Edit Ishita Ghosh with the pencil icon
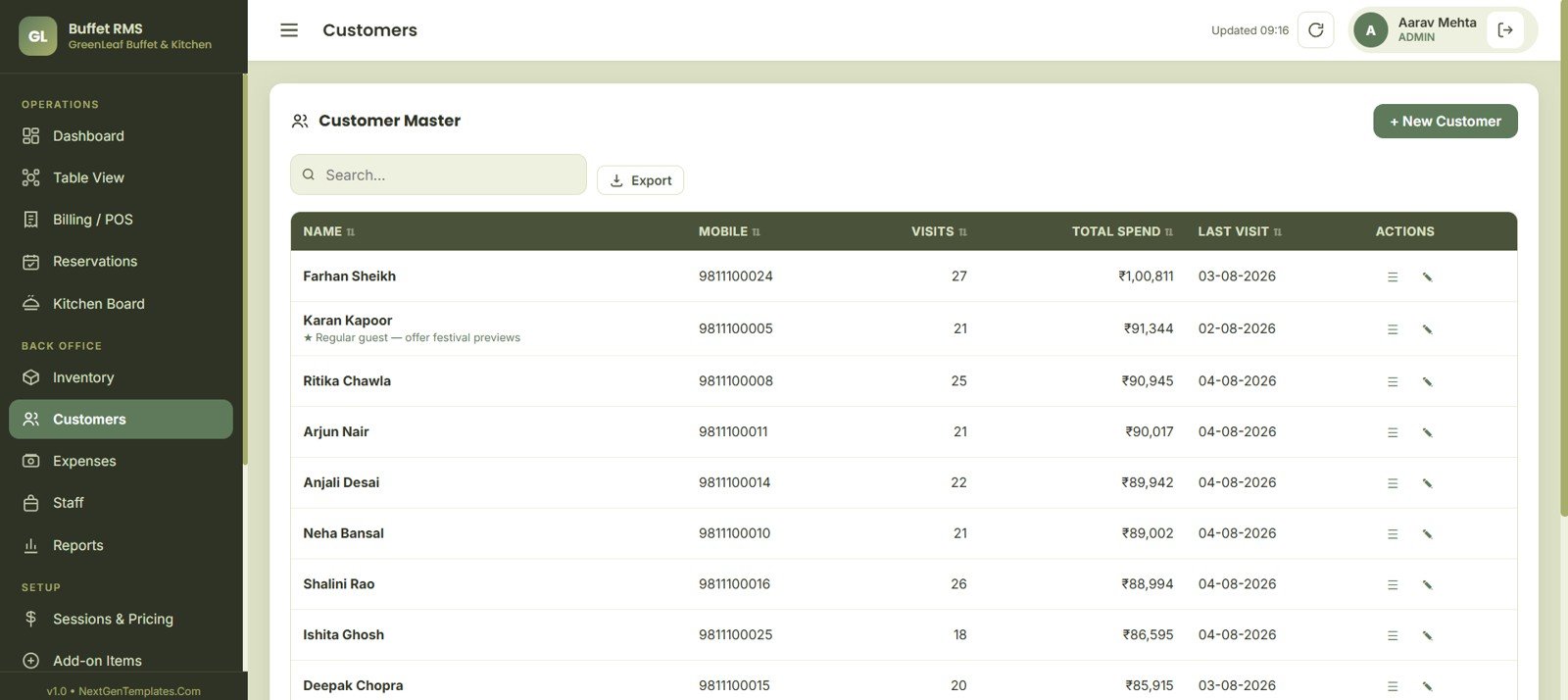 1427,636
